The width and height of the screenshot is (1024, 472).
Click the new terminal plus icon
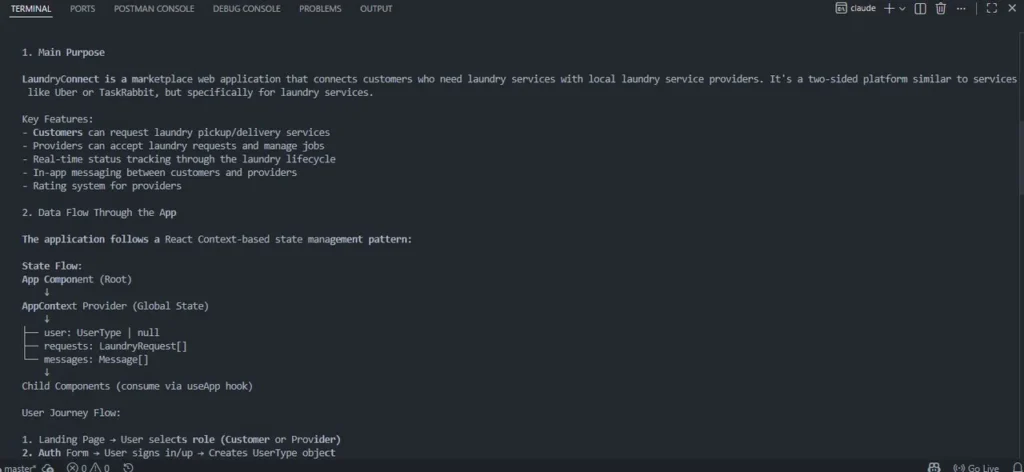tap(889, 8)
